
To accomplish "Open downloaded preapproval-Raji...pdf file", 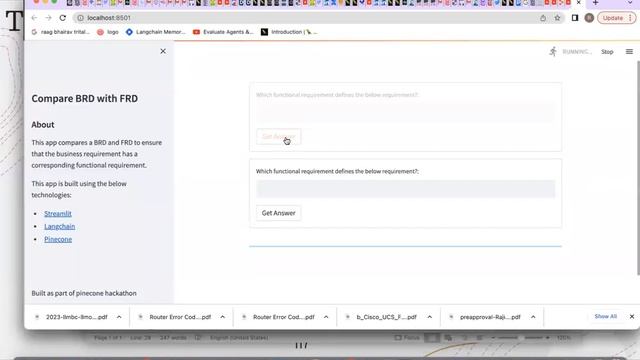I will click(x=490, y=317).
